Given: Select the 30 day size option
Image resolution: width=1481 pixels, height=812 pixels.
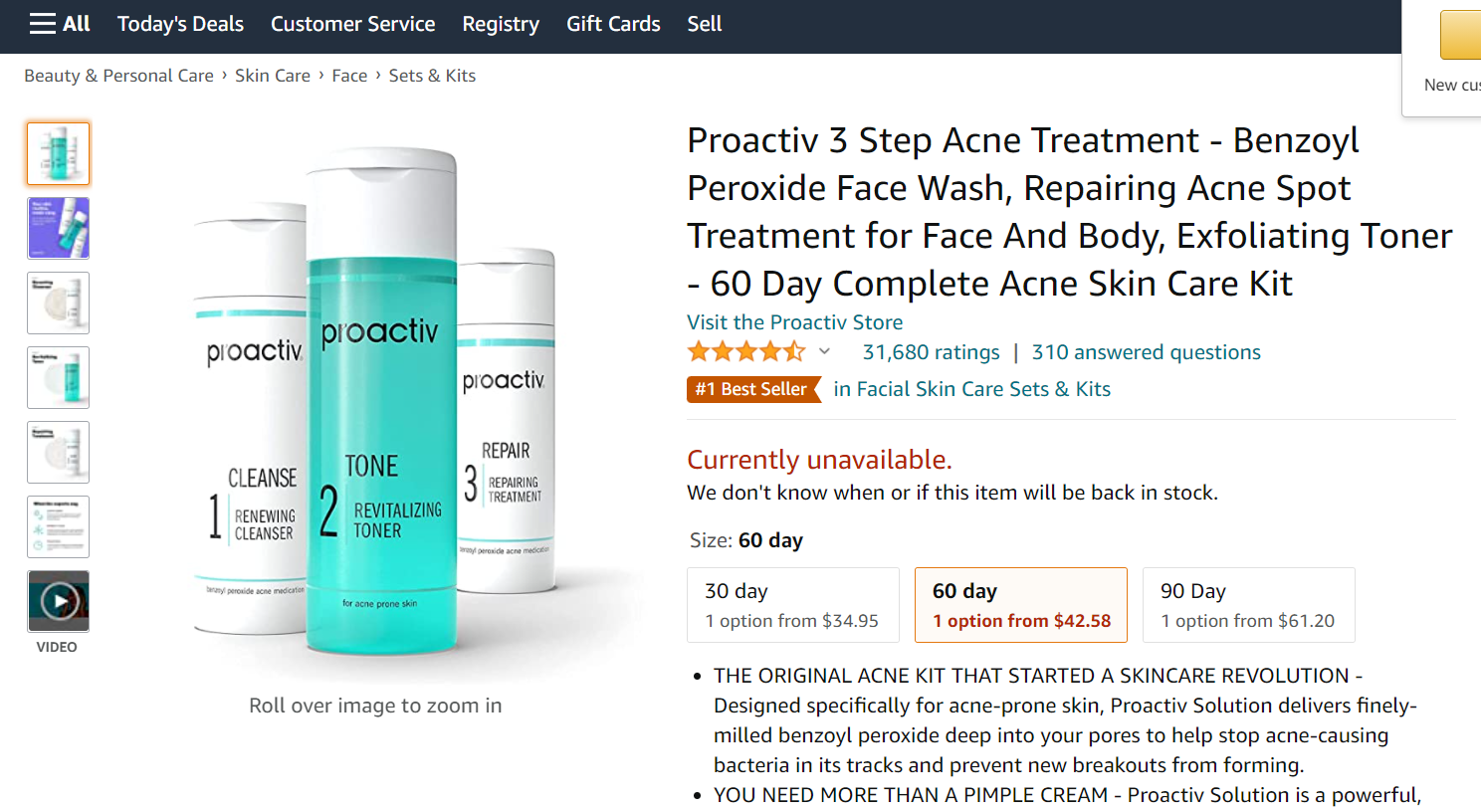Looking at the screenshot, I should pos(793,605).
